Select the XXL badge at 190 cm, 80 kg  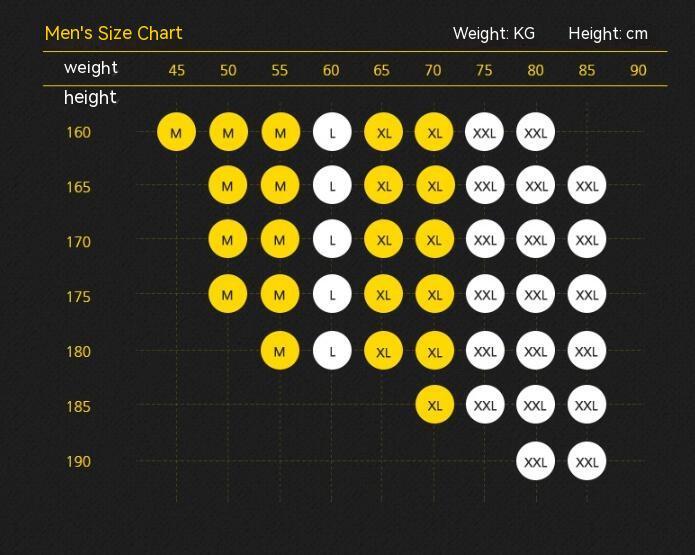(x=536, y=461)
